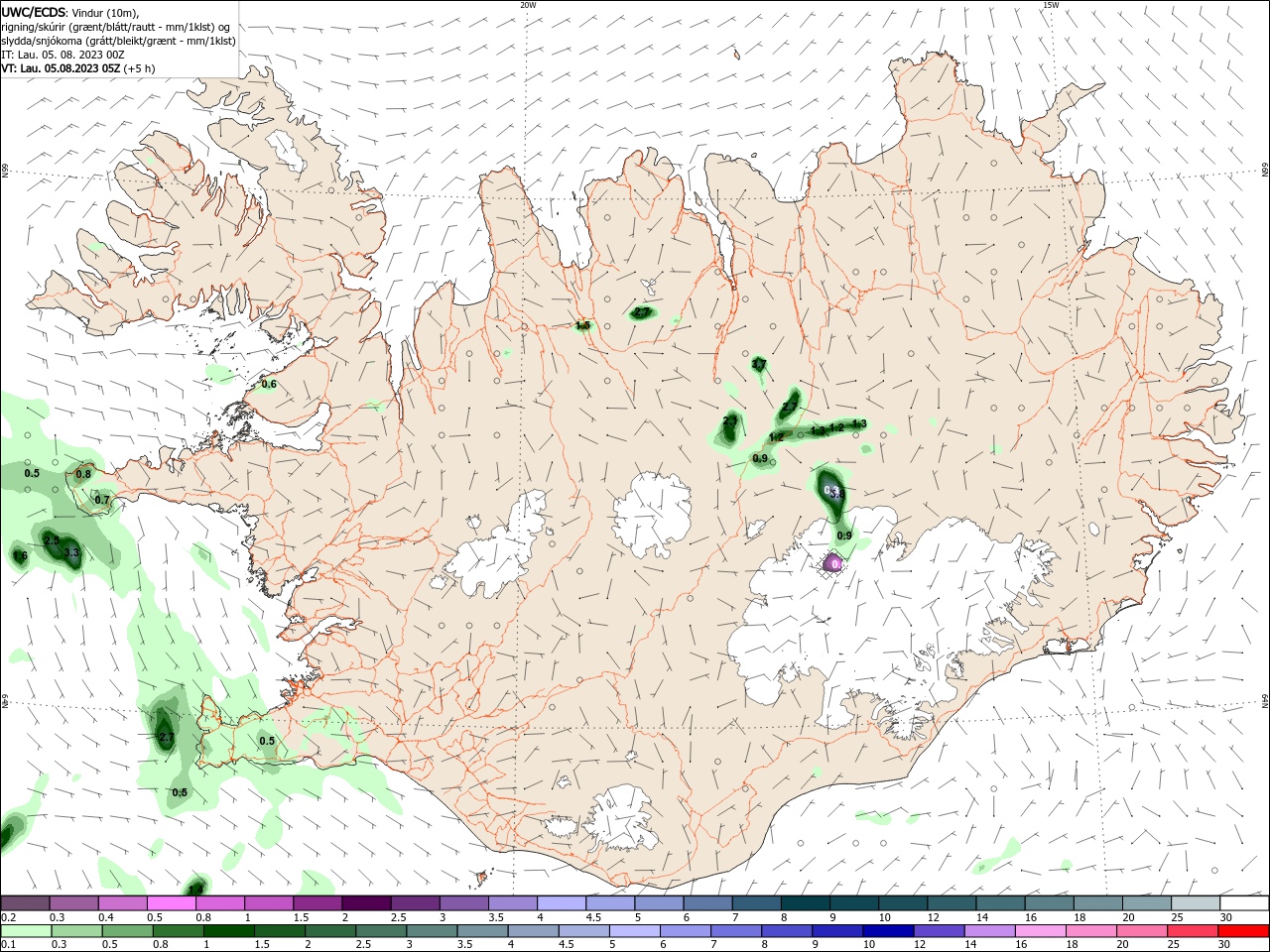Click the upper-scale pale swatch starting at 25
Image resolution: width=1270 pixels, height=952 pixels.
pos(1196,903)
